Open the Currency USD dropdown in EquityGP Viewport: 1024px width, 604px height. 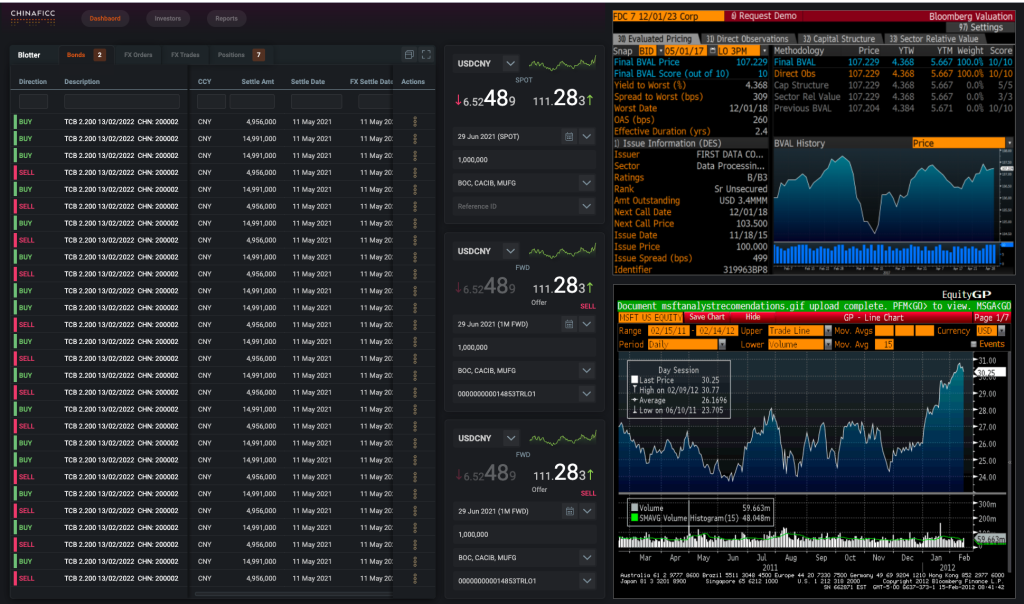tap(1002, 331)
